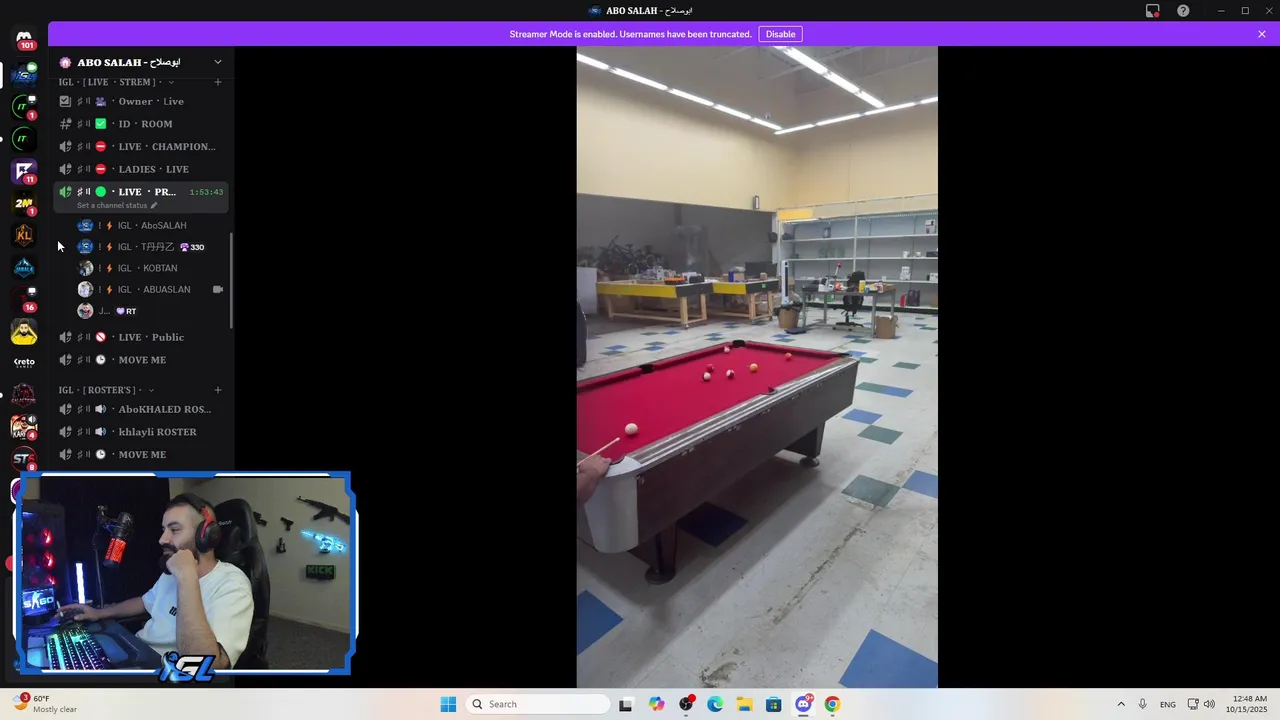
Task: Click the Discord taskbar icon
Action: pos(803,704)
